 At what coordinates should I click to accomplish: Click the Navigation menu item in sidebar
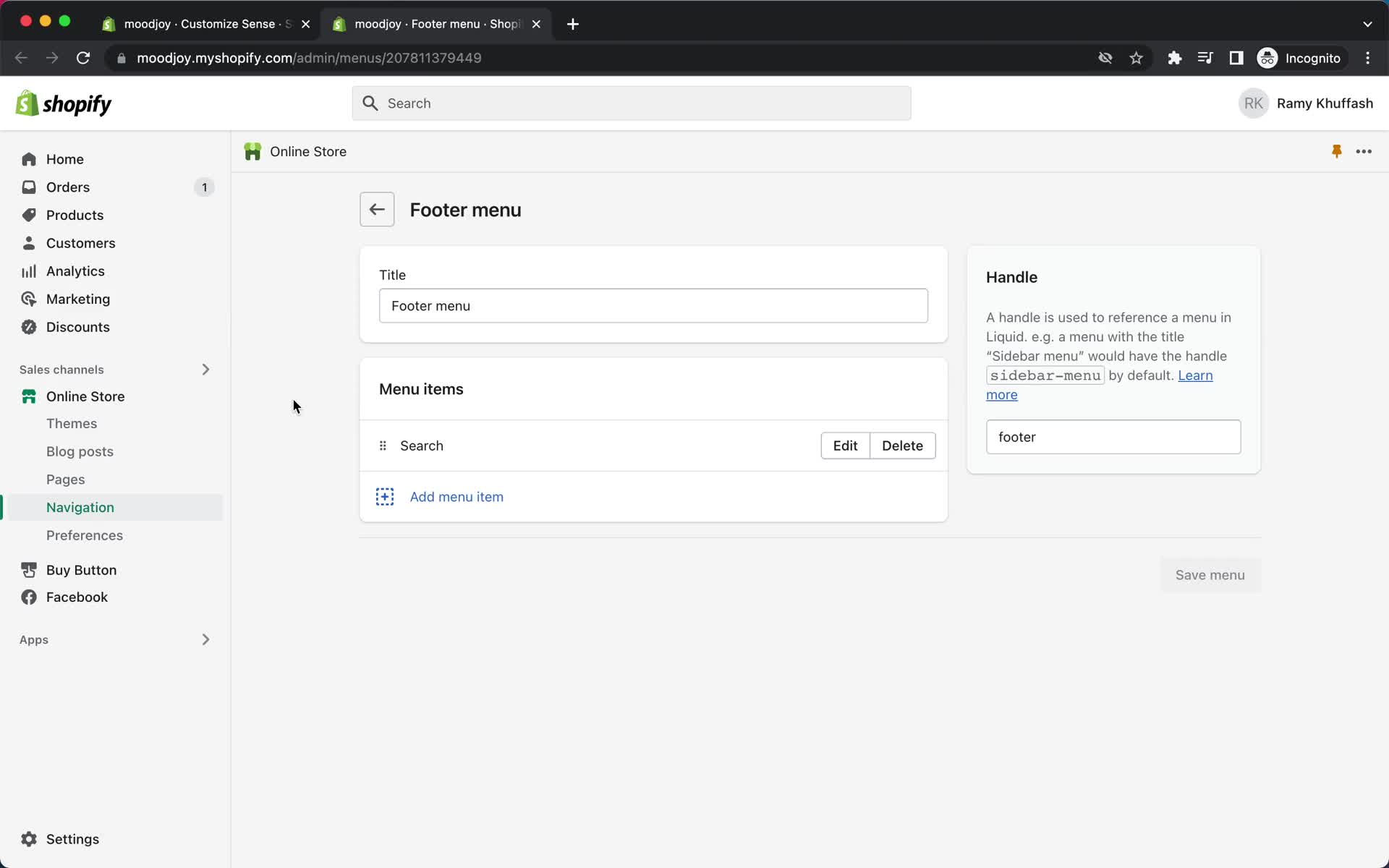80,507
